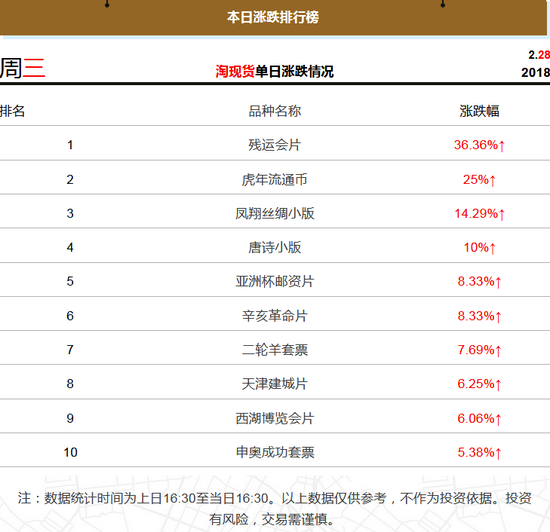Image resolution: width=550 pixels, height=532 pixels.
Task: Click rank number 3 for 凤翔丝绸小版
Action: pyautogui.click(x=70, y=213)
